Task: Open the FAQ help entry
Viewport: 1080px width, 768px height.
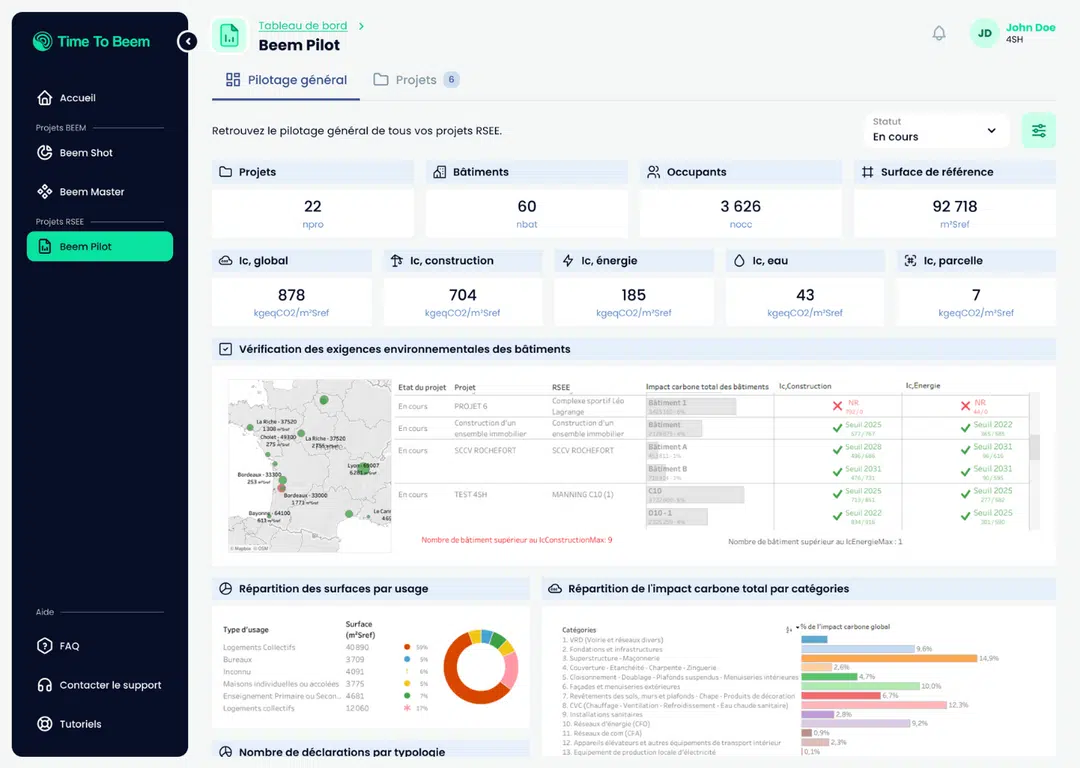Action: (x=100, y=646)
